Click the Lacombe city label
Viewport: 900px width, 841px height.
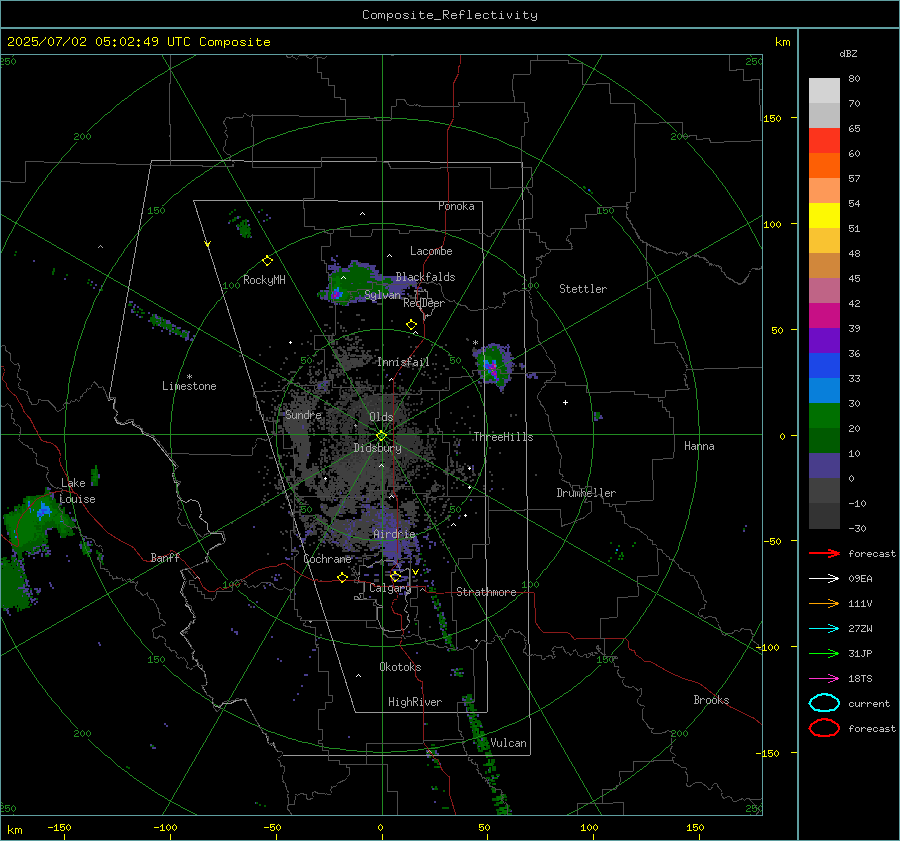click(431, 251)
